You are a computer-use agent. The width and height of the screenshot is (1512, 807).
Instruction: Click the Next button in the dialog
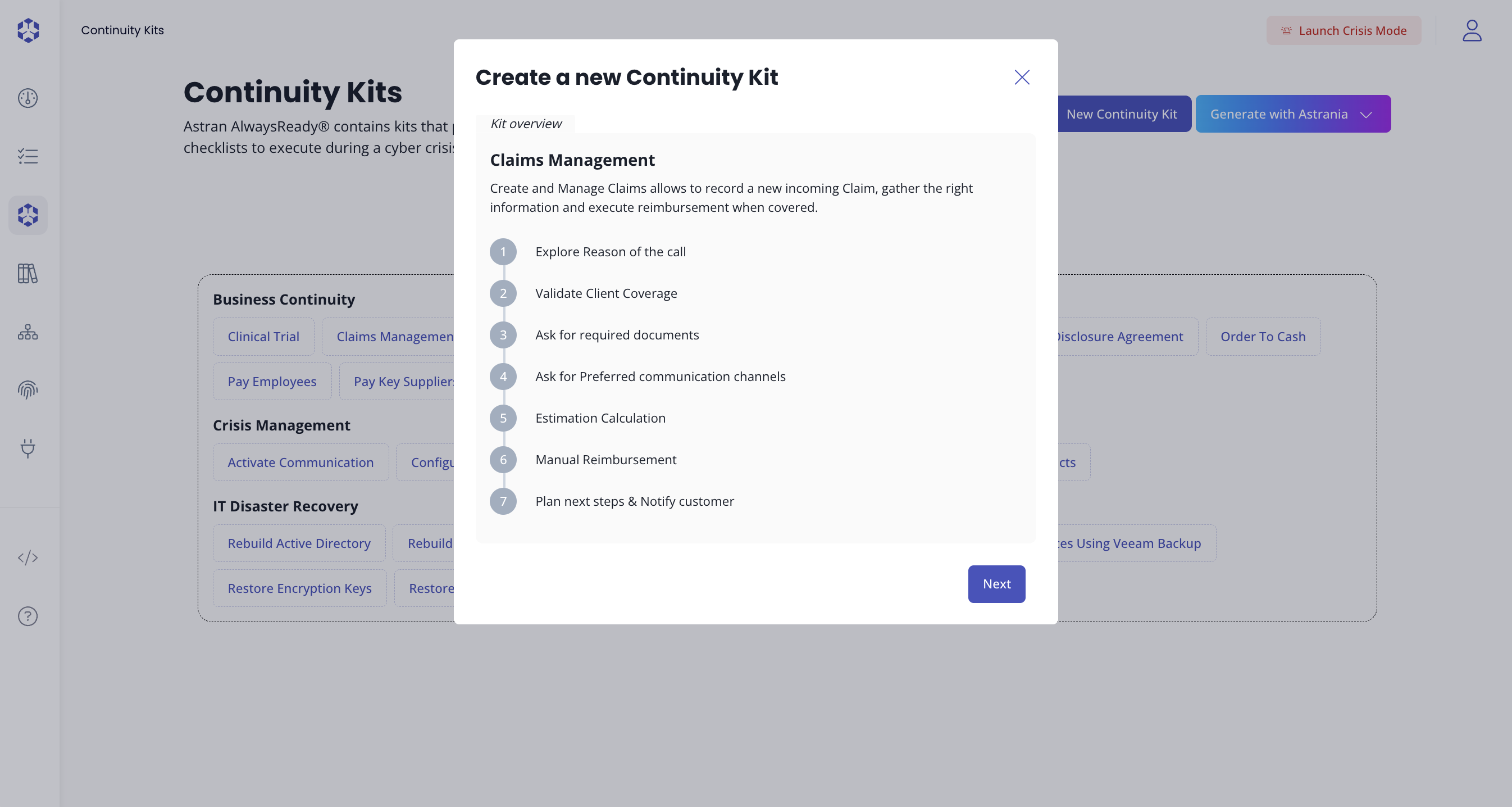point(996,584)
